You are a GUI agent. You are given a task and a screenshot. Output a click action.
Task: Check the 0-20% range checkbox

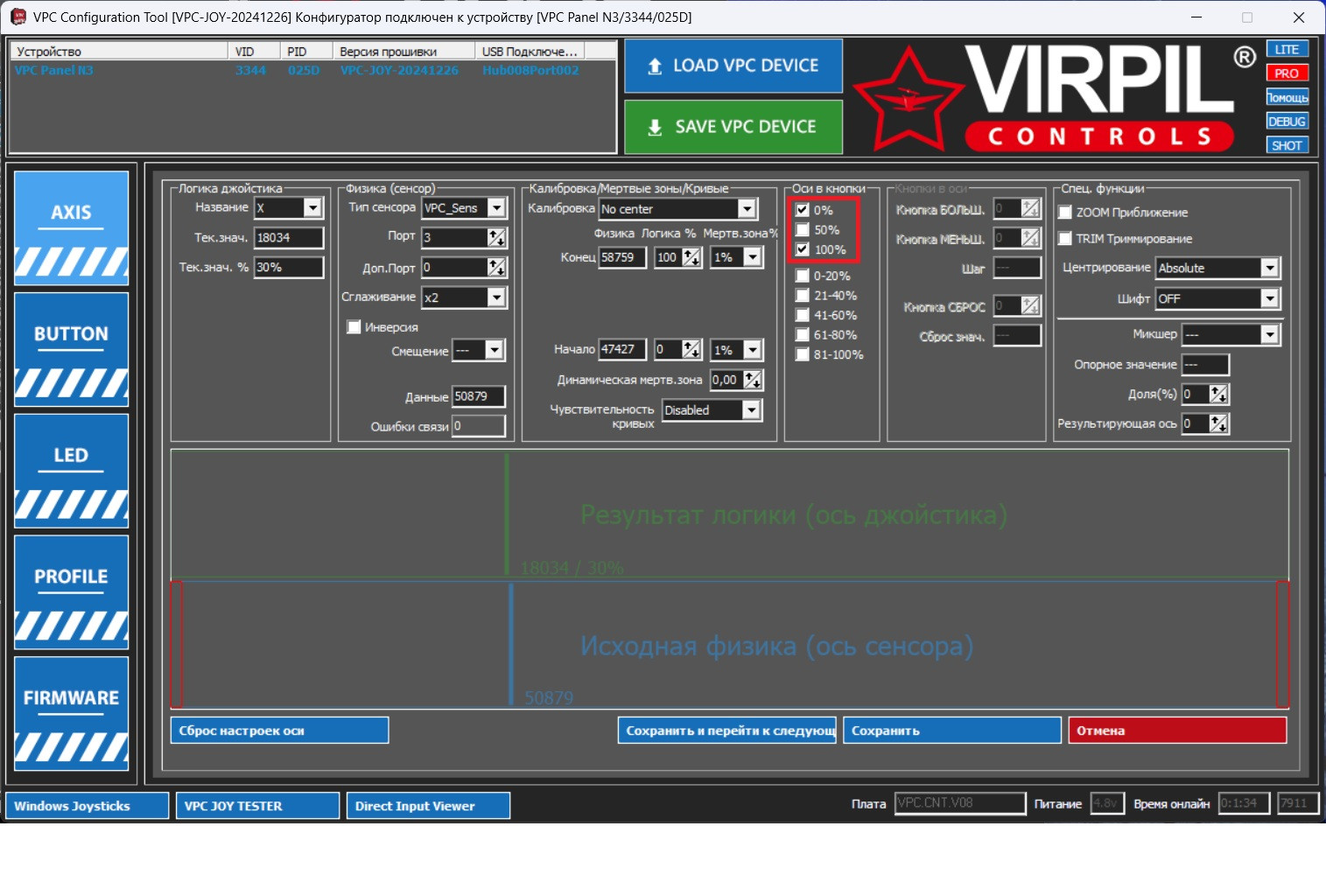(x=803, y=276)
